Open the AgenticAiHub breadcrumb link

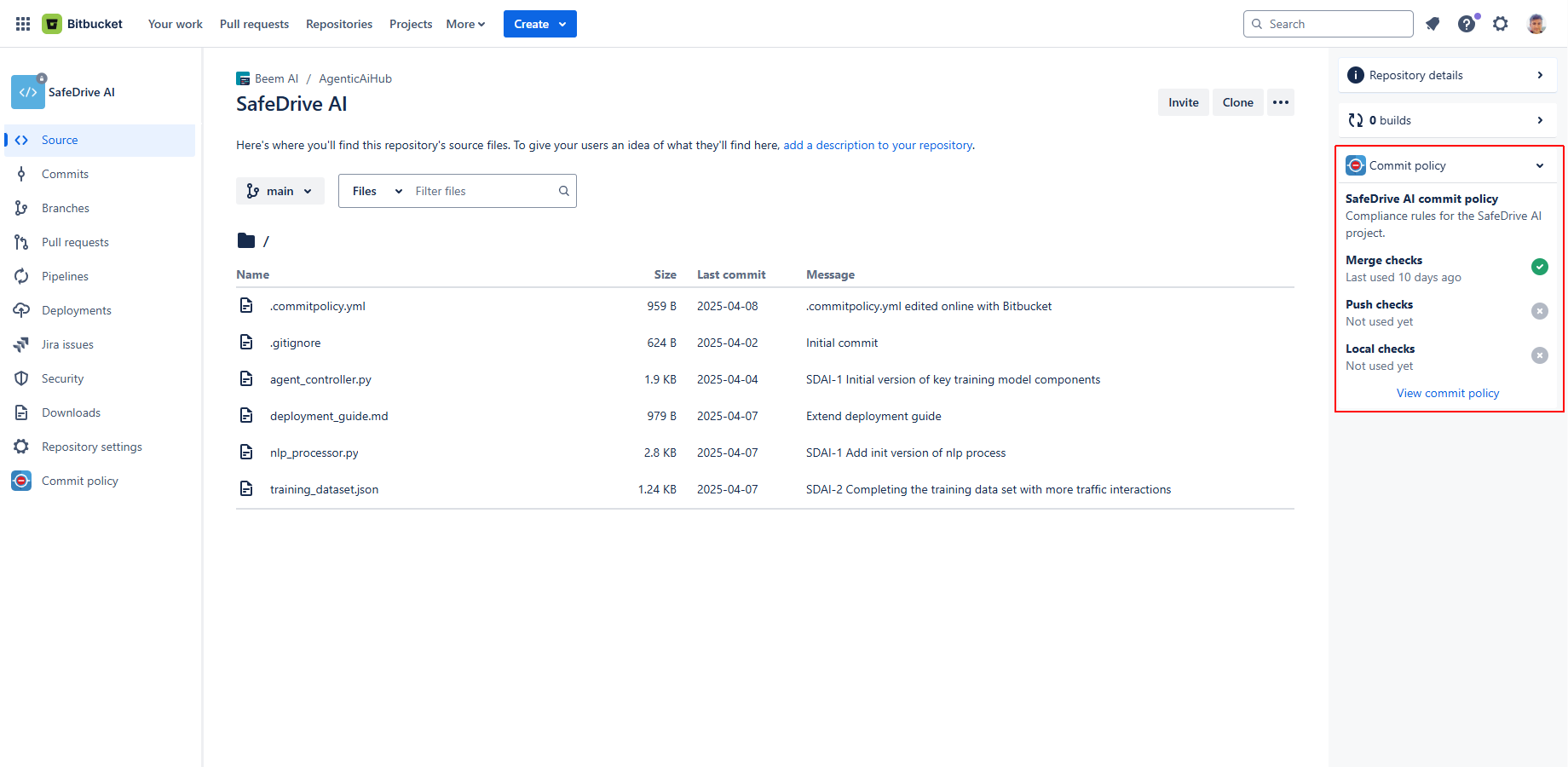coord(355,78)
